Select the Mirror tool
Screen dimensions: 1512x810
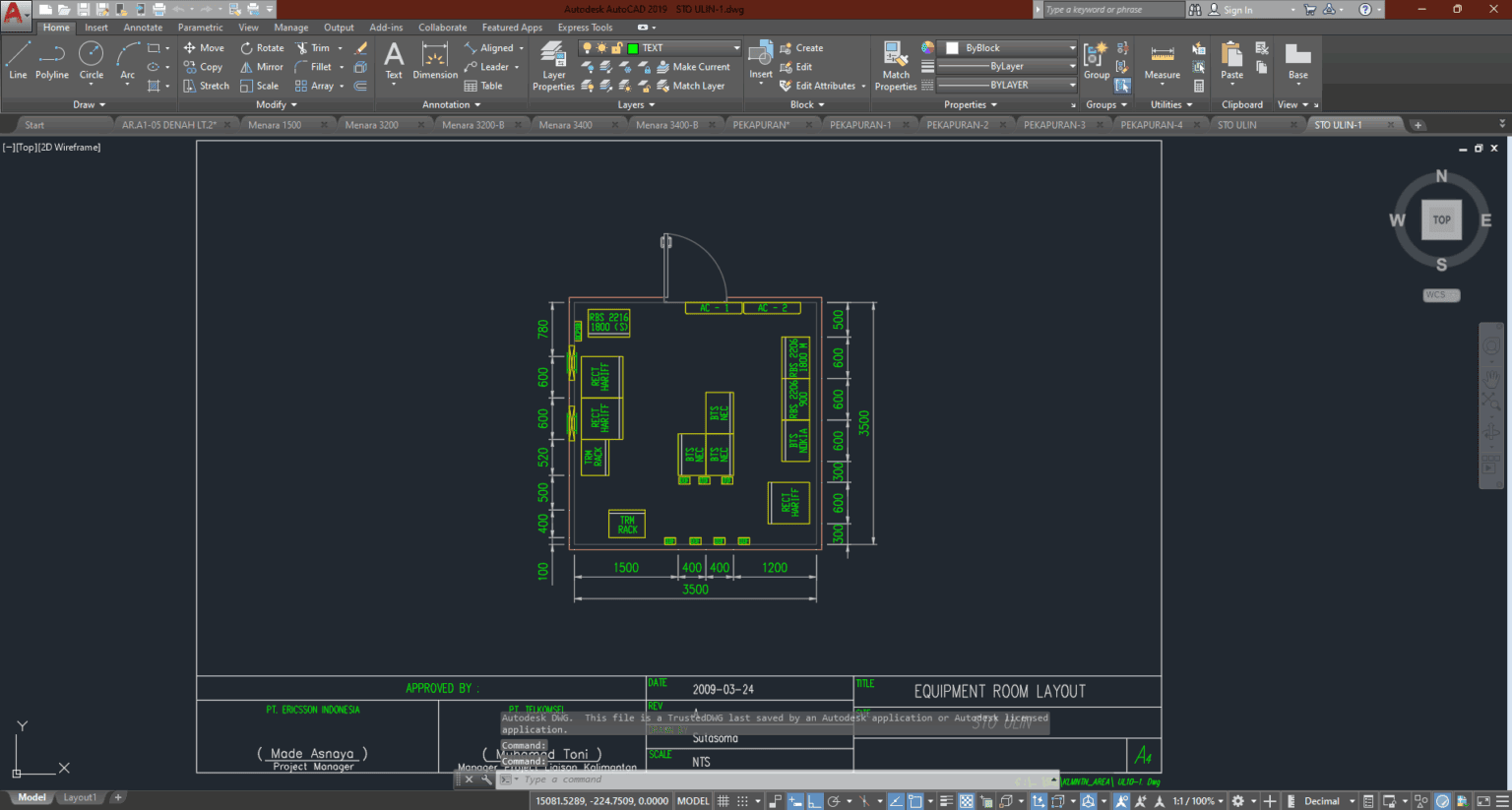pyautogui.click(x=262, y=66)
